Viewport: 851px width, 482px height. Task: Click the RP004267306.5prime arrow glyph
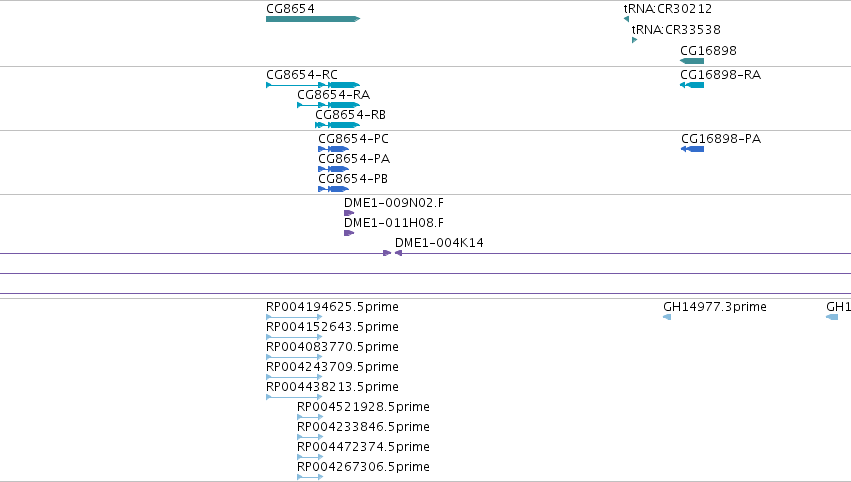click(310, 478)
